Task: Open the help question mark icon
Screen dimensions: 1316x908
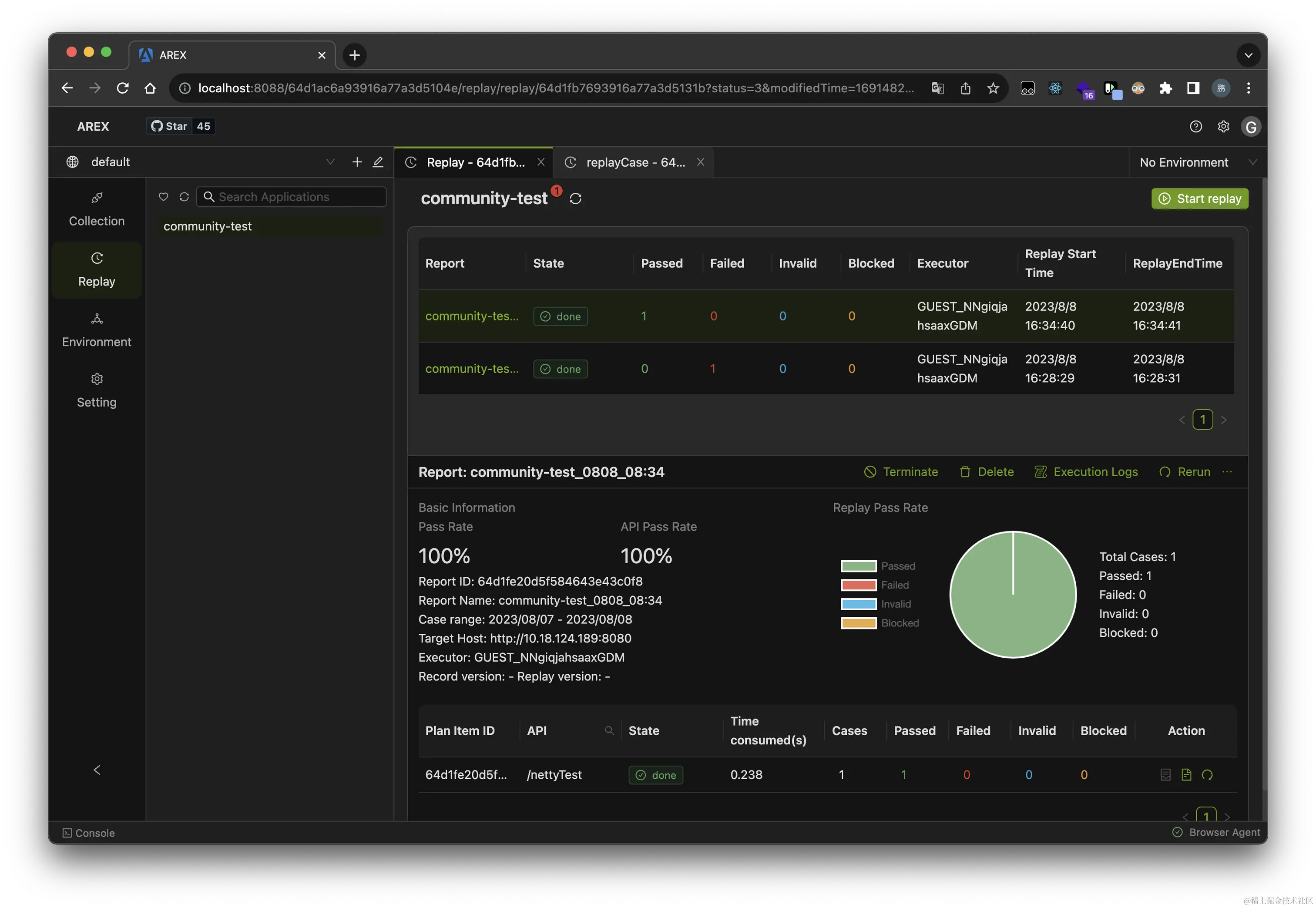Action: pyautogui.click(x=1195, y=126)
